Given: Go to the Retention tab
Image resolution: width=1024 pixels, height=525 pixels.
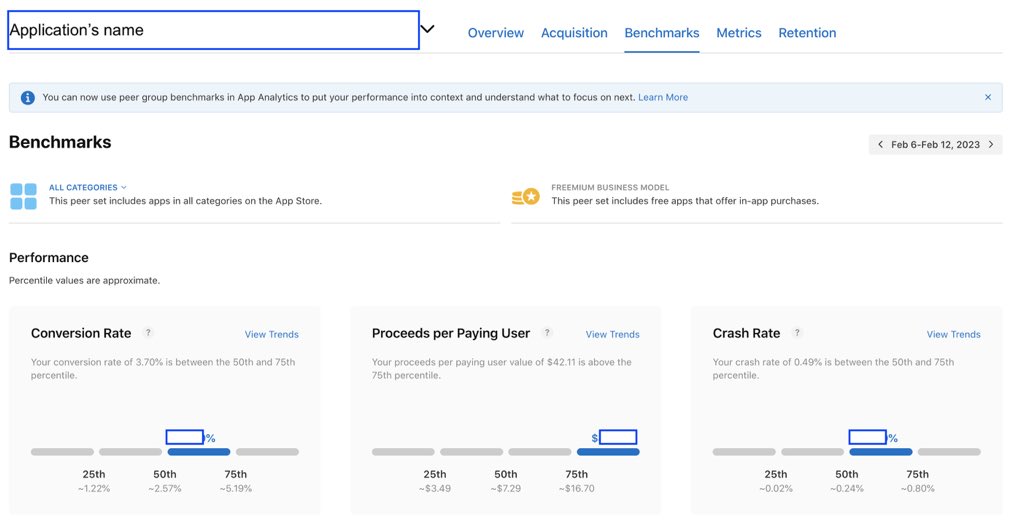Looking at the screenshot, I should click(x=807, y=33).
